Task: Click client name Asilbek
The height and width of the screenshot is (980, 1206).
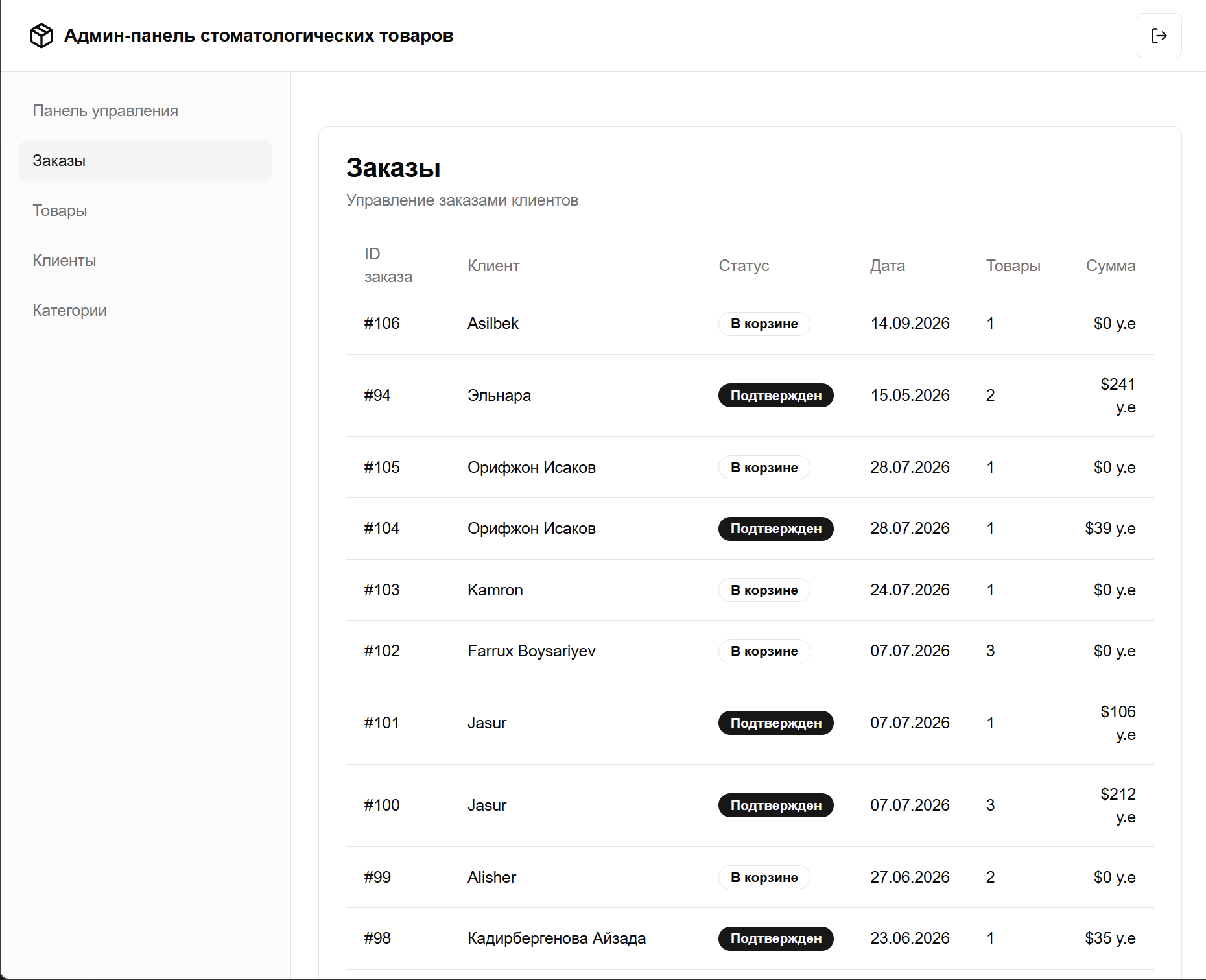Action: click(493, 324)
